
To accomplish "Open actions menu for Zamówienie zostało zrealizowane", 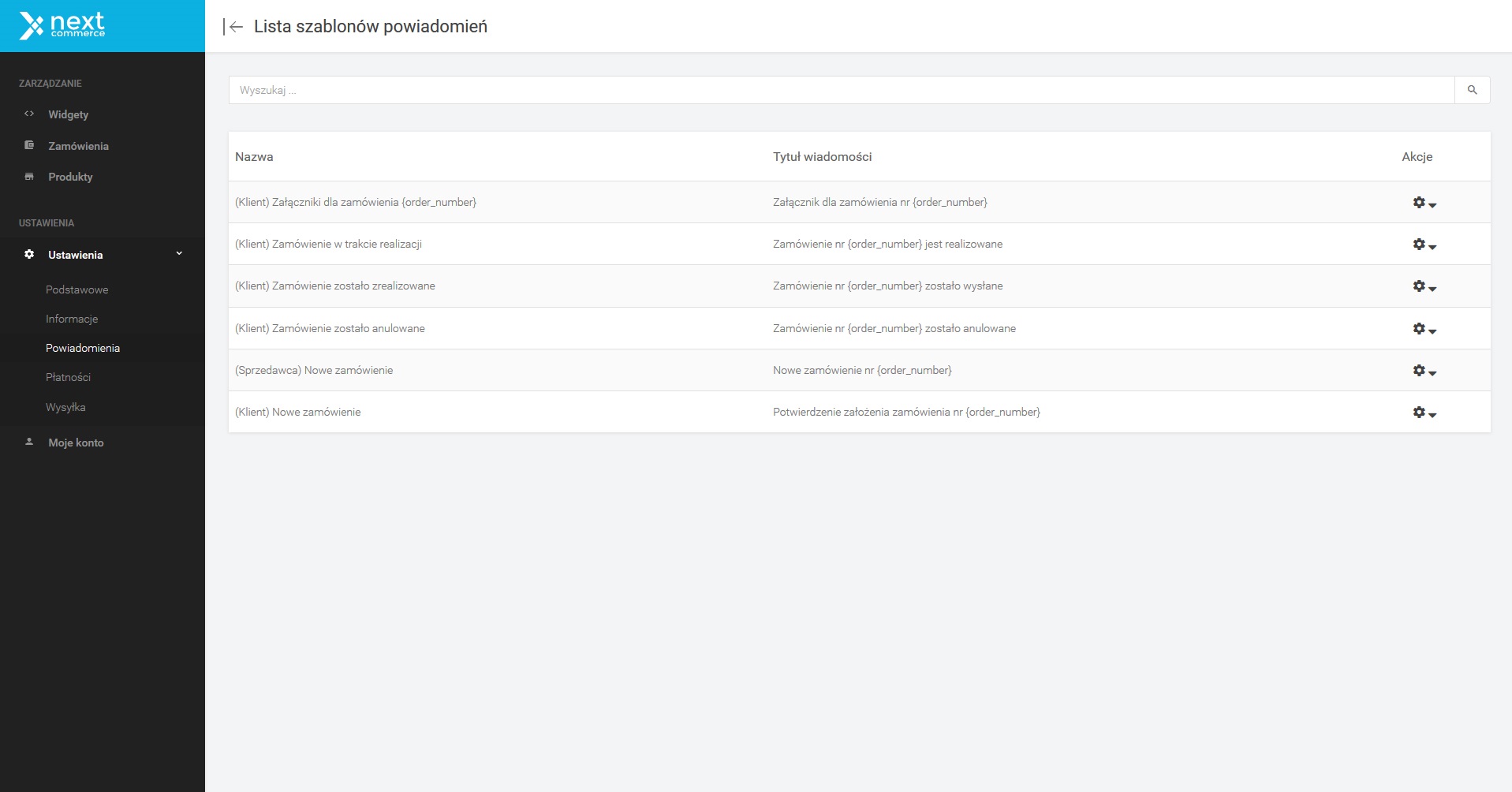I will 1424,286.
